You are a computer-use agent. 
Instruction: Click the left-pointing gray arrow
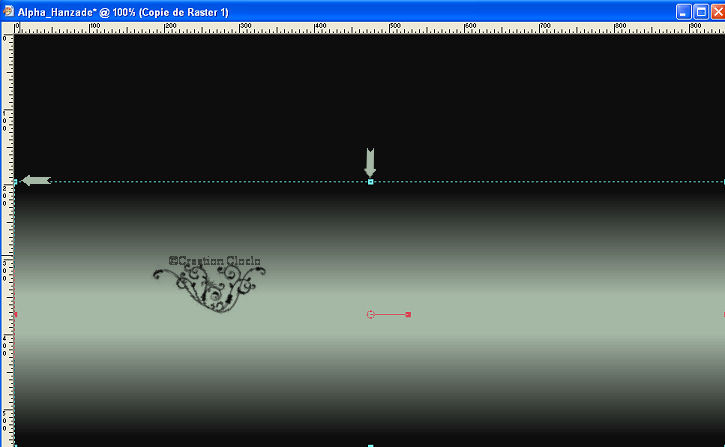[x=36, y=181]
